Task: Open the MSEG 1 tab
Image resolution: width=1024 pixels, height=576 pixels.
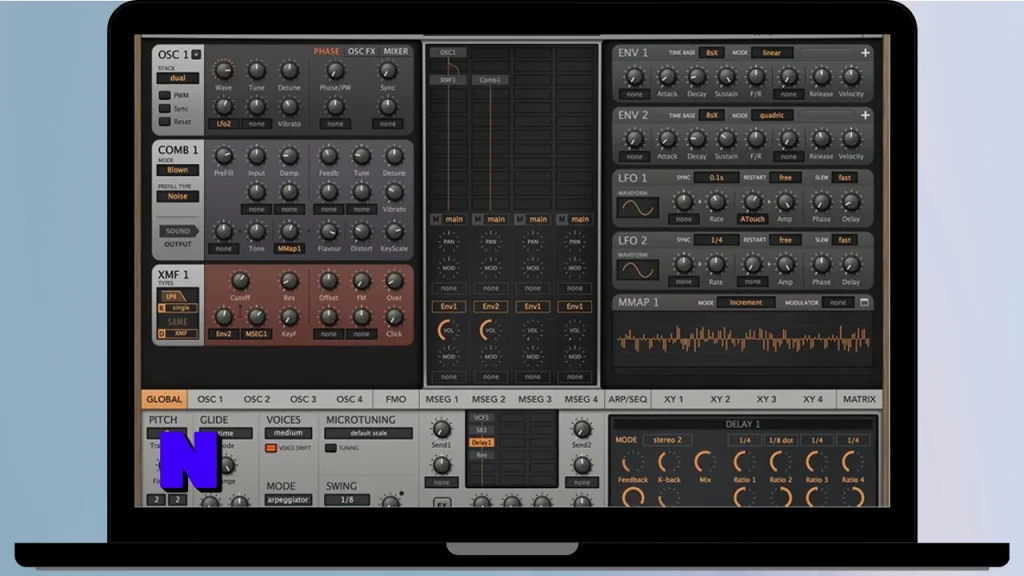Action: click(442, 399)
